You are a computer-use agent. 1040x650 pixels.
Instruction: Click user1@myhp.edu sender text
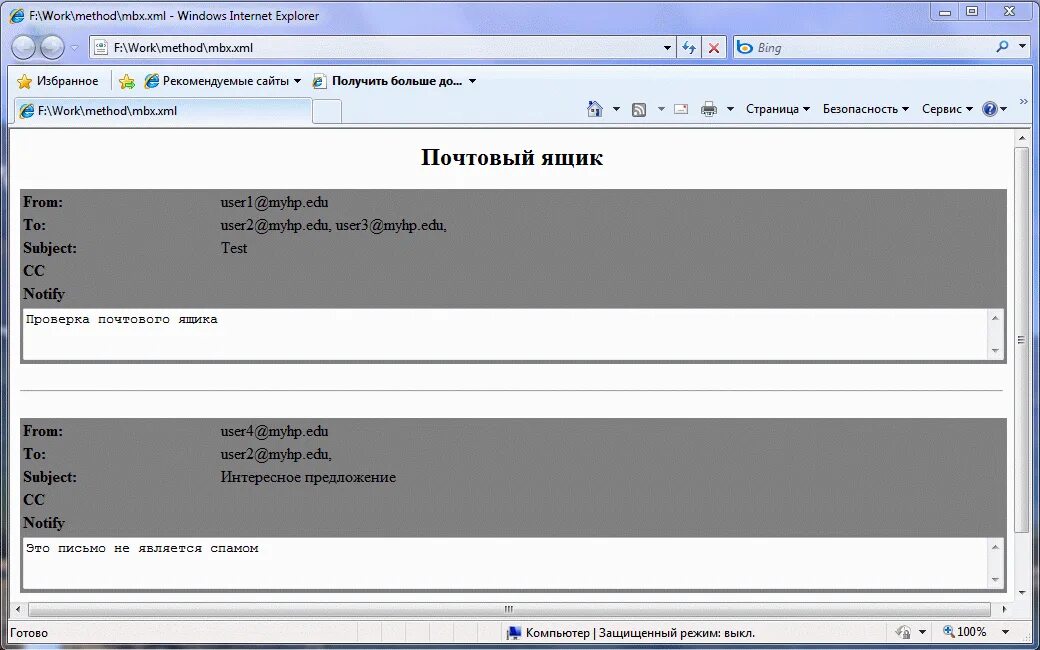pos(275,202)
